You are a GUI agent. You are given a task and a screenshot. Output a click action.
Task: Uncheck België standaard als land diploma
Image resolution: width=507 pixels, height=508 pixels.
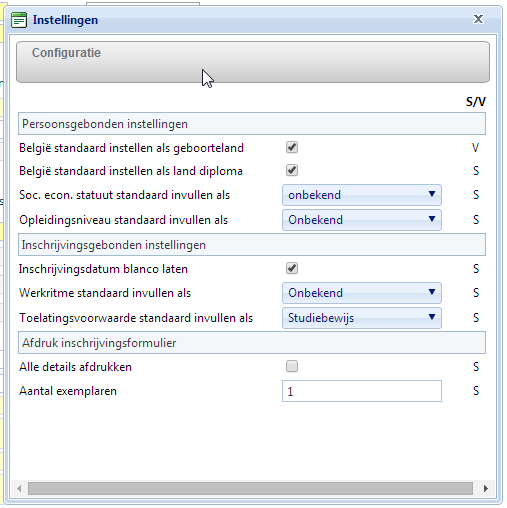coord(292,170)
